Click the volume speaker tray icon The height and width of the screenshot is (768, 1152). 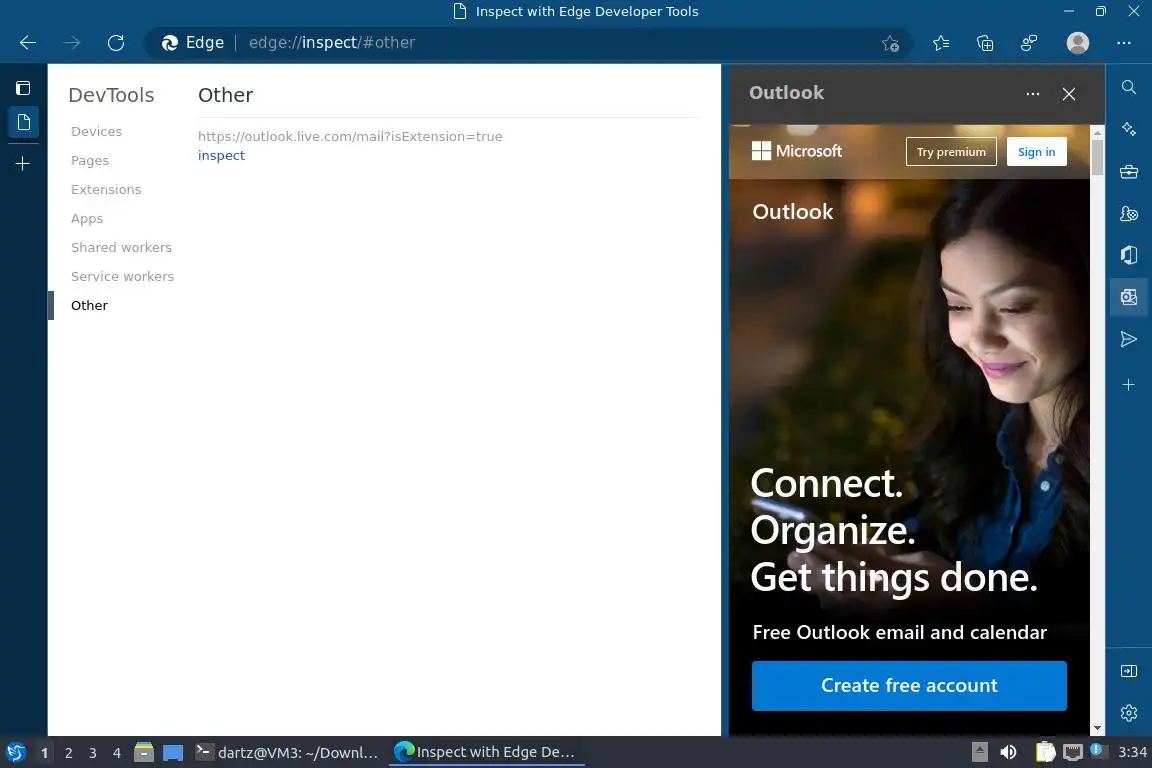click(1008, 753)
